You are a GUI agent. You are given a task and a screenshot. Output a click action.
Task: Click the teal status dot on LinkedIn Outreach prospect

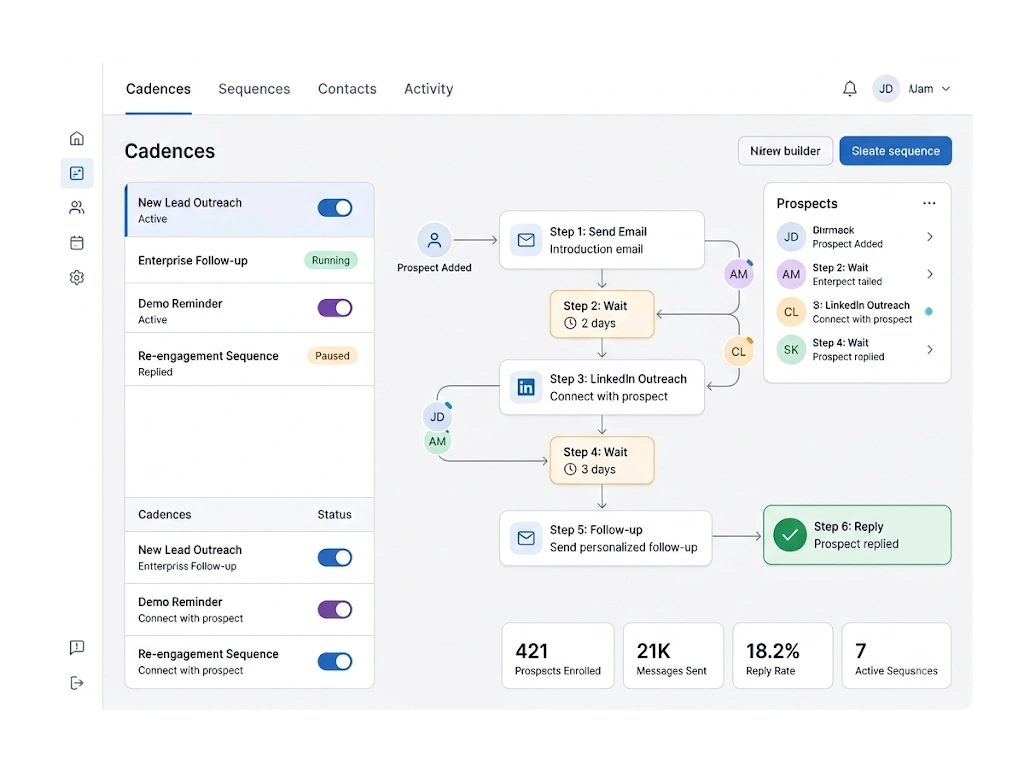click(x=929, y=312)
